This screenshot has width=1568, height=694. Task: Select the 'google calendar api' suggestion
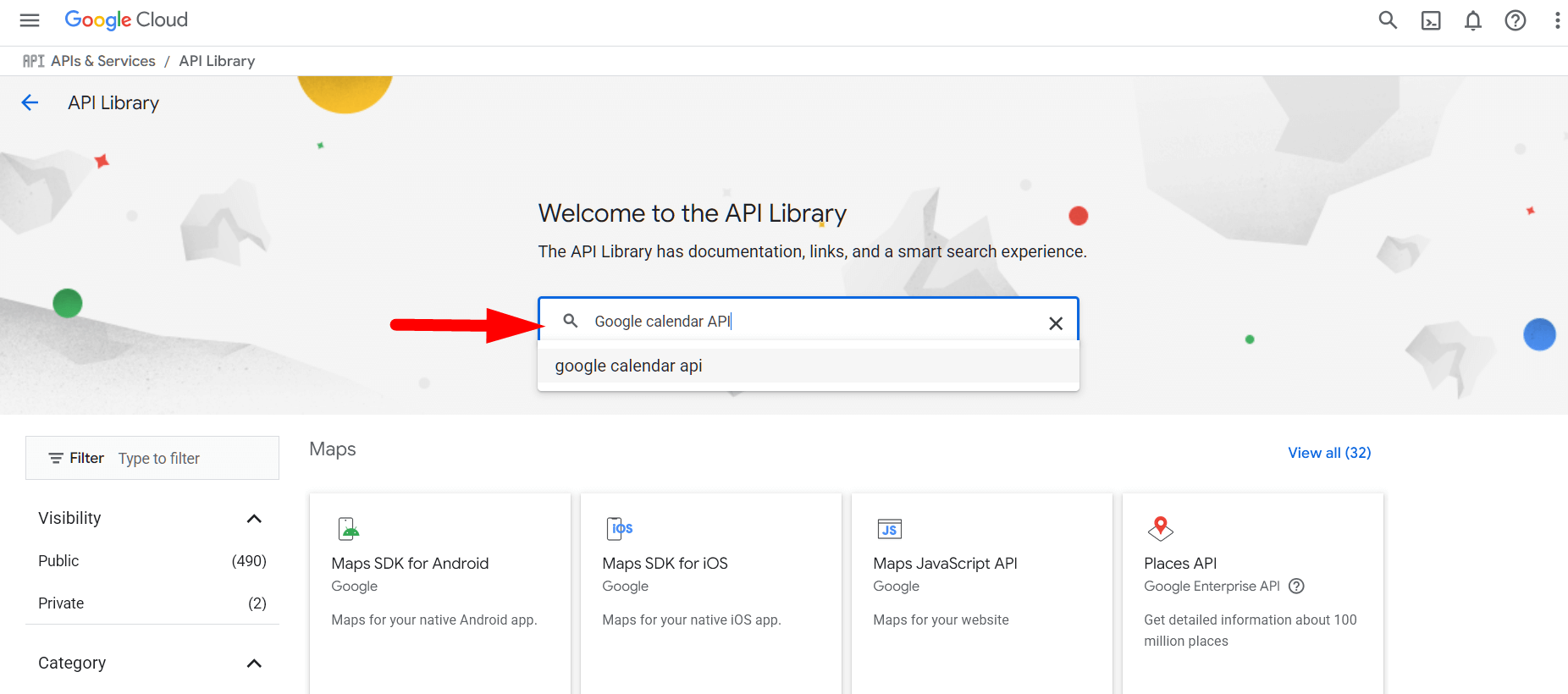point(809,366)
